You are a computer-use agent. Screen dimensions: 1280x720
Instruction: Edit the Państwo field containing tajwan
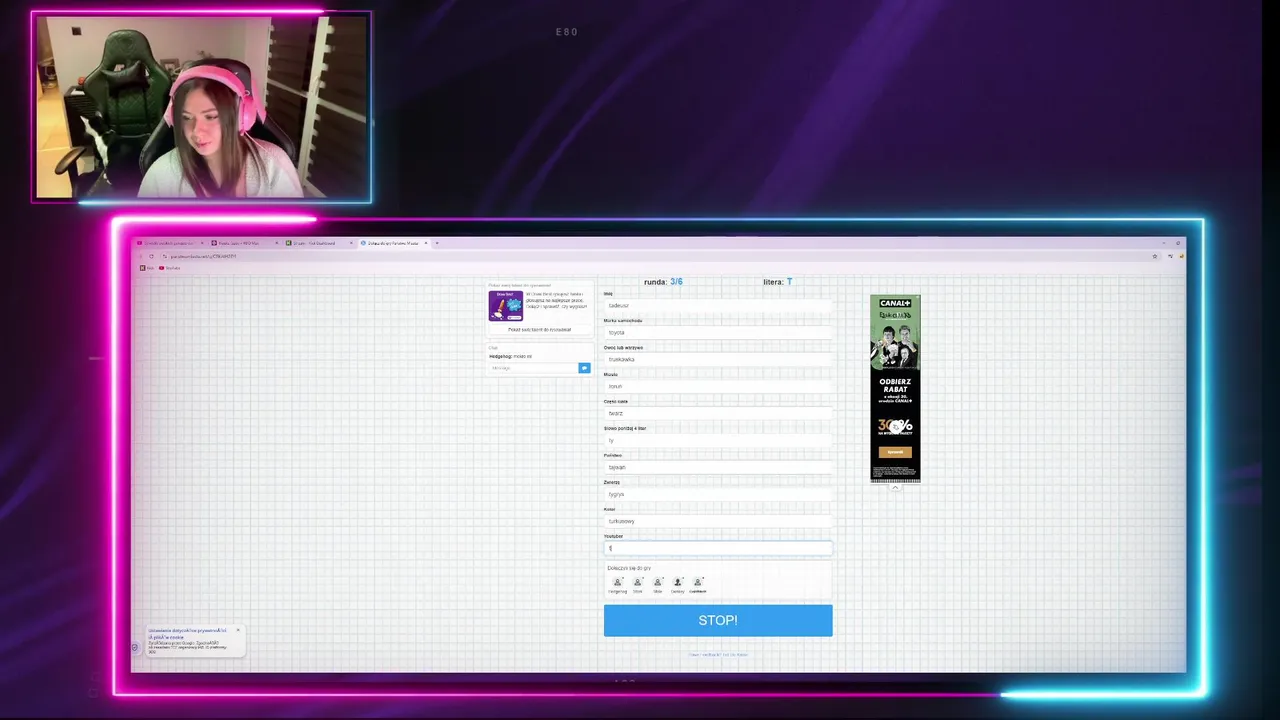[718, 467]
